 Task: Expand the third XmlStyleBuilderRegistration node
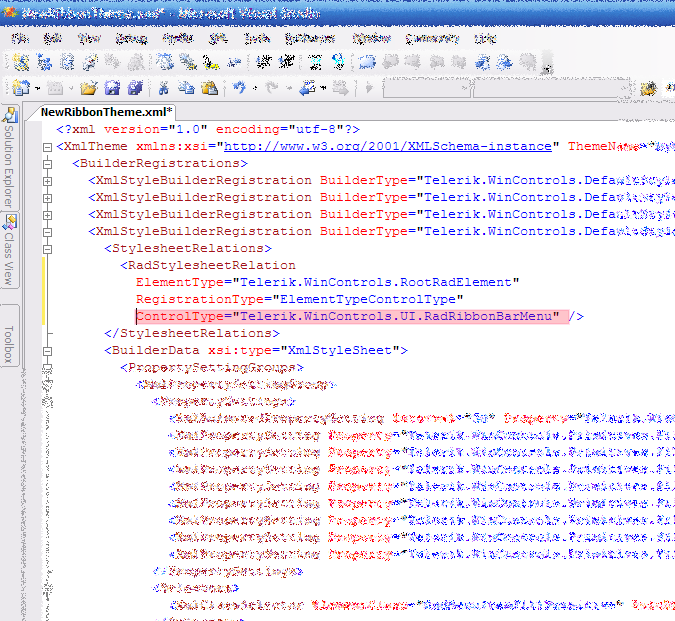click(47, 215)
